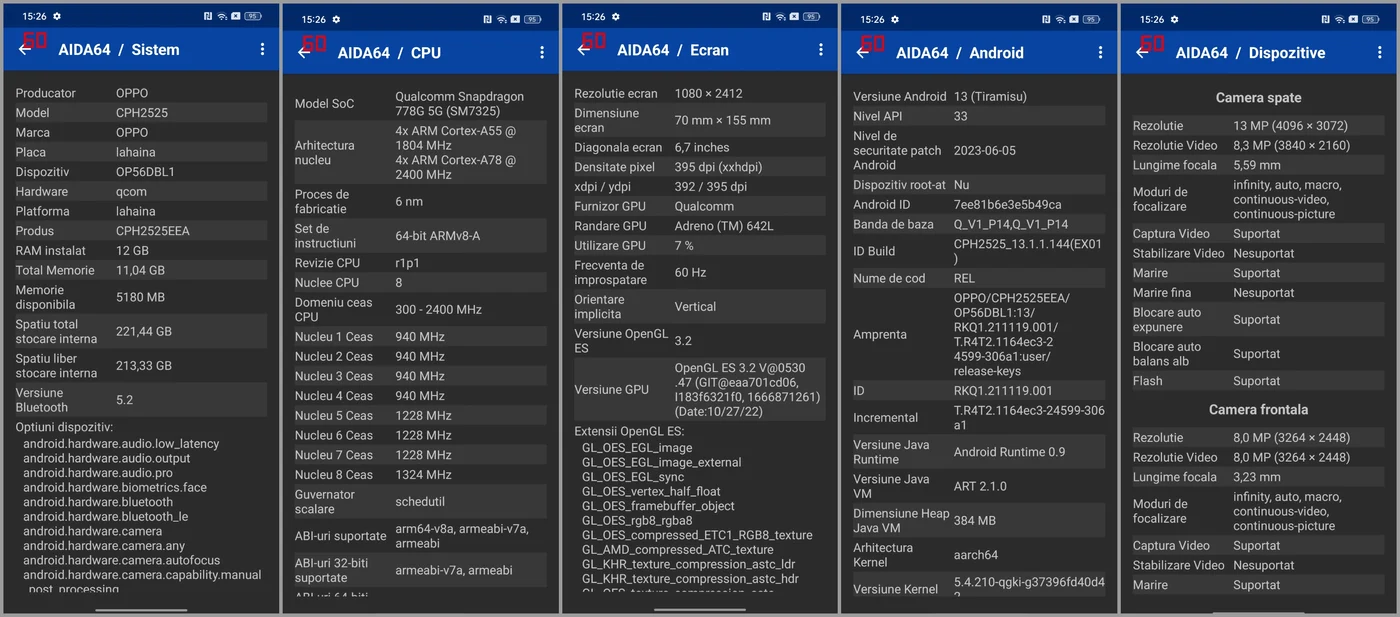Select the Dispozitiv OP56DBL1 row
This screenshot has width=1400, height=617.
pos(141,172)
